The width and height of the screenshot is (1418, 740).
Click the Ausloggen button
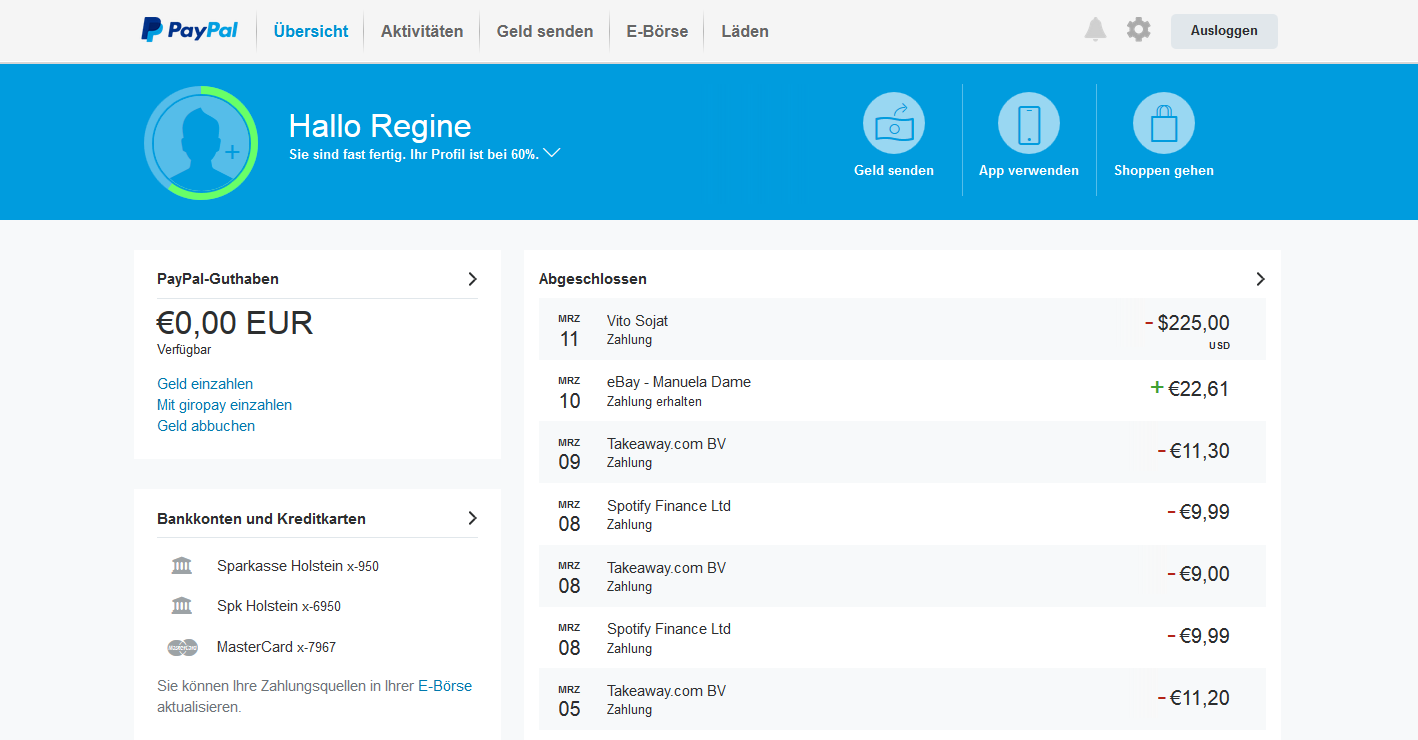click(1224, 31)
